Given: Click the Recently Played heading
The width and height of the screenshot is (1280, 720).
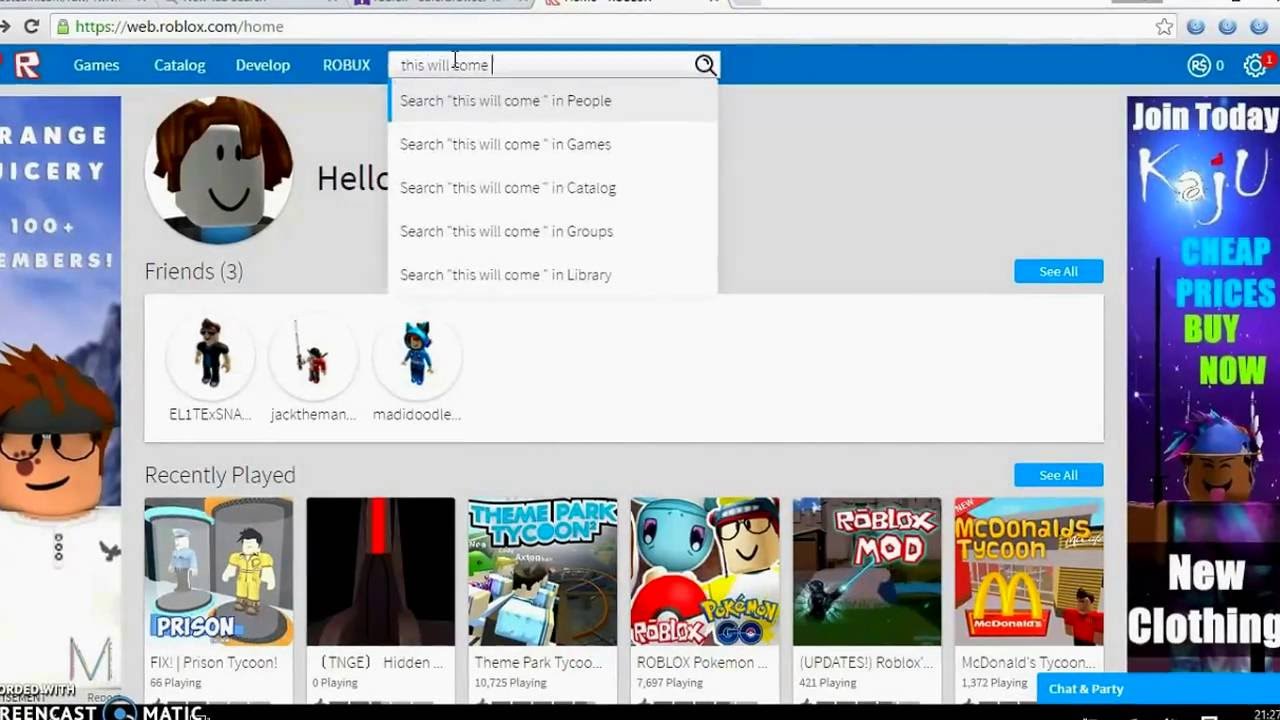Looking at the screenshot, I should 220,475.
